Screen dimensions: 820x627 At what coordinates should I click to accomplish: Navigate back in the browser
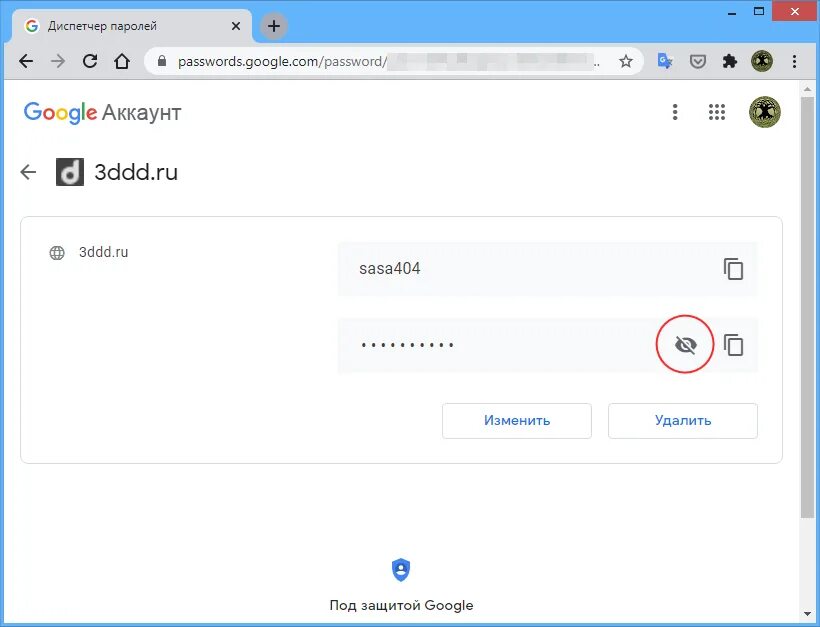[x=26, y=61]
